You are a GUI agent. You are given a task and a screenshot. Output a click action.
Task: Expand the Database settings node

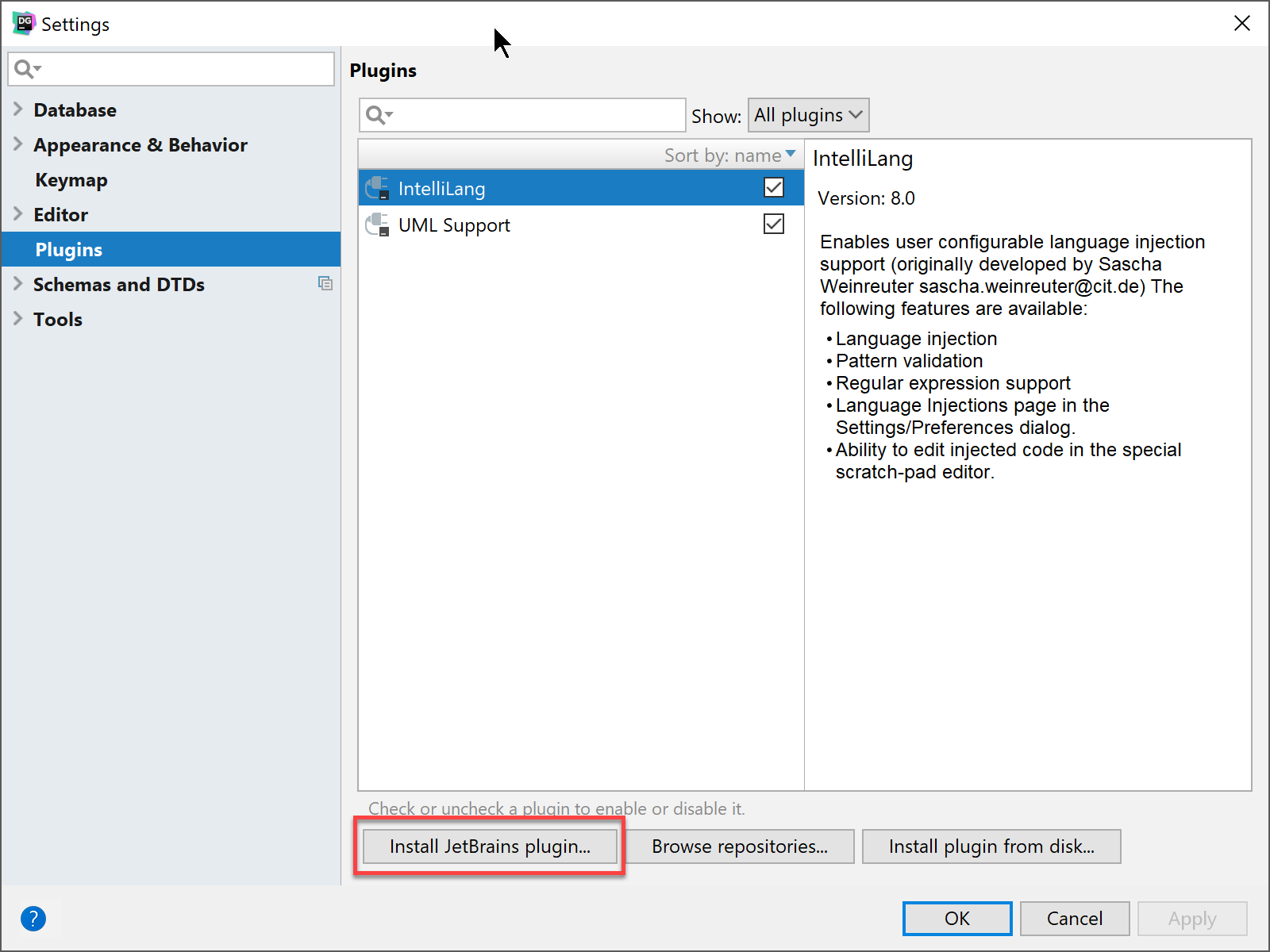[18, 109]
